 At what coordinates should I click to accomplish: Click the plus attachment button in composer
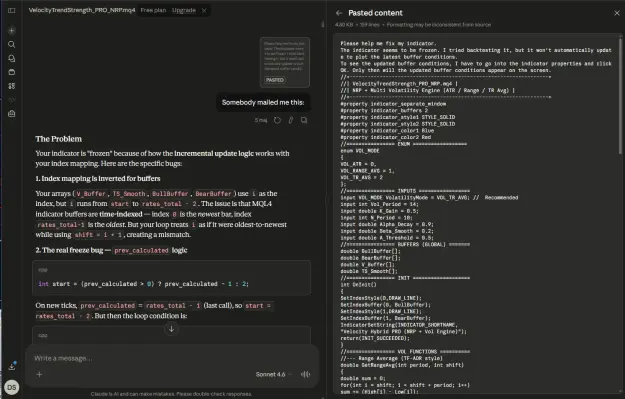[39, 374]
